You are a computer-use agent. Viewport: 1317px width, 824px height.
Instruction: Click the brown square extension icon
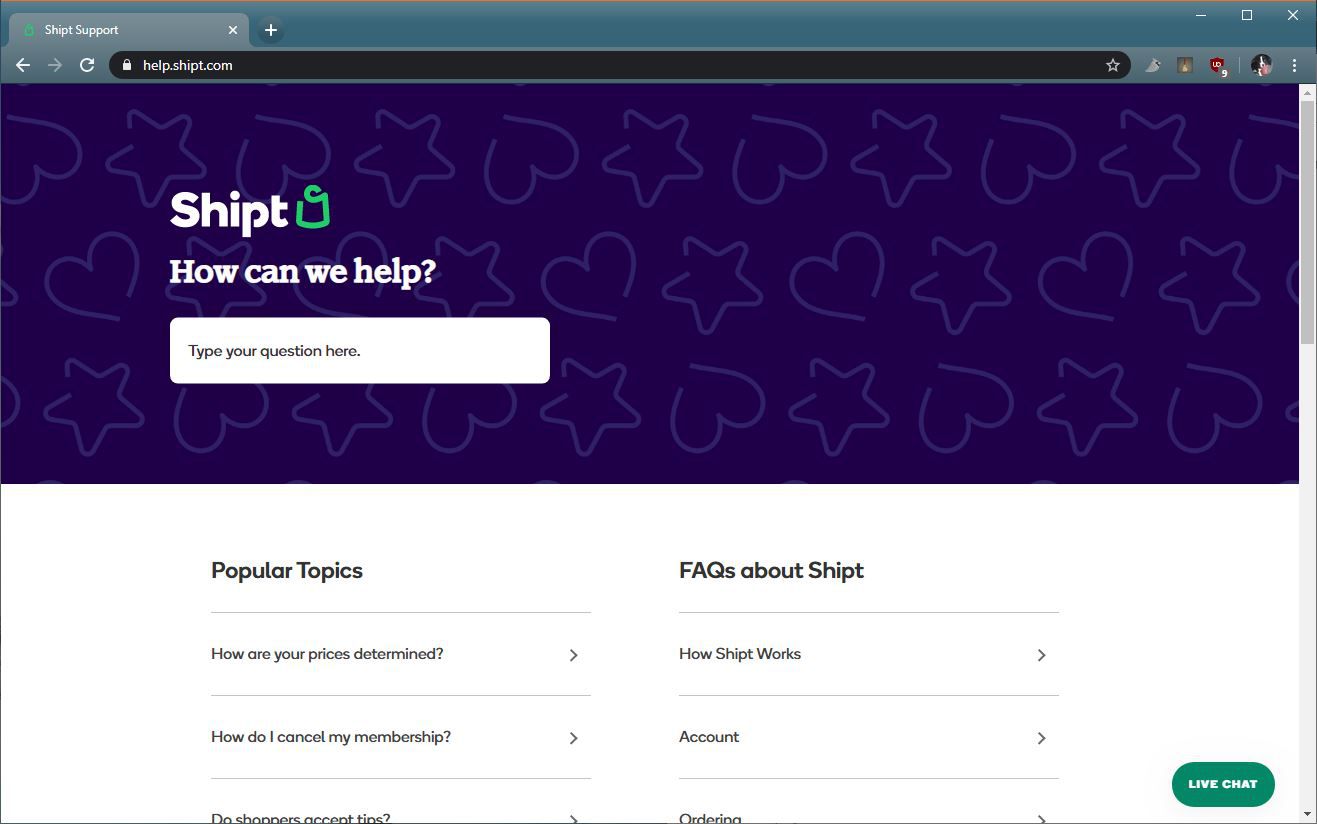pyautogui.click(x=1185, y=65)
